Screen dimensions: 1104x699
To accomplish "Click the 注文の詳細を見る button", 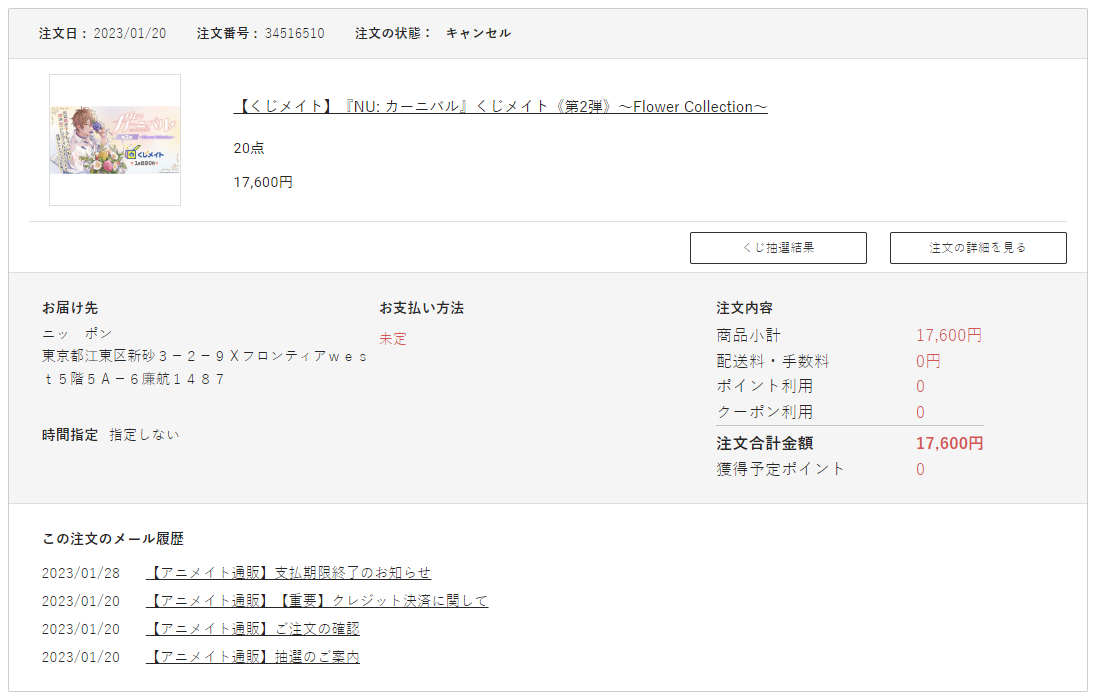I will coord(978,248).
